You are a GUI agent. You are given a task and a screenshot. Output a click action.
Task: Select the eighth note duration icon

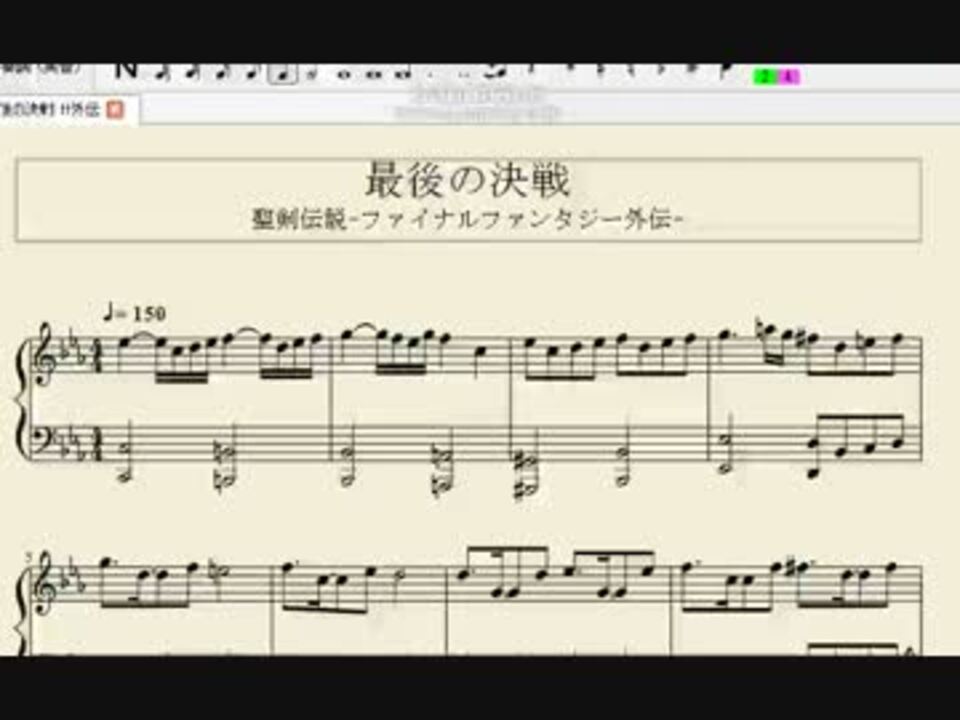point(251,71)
